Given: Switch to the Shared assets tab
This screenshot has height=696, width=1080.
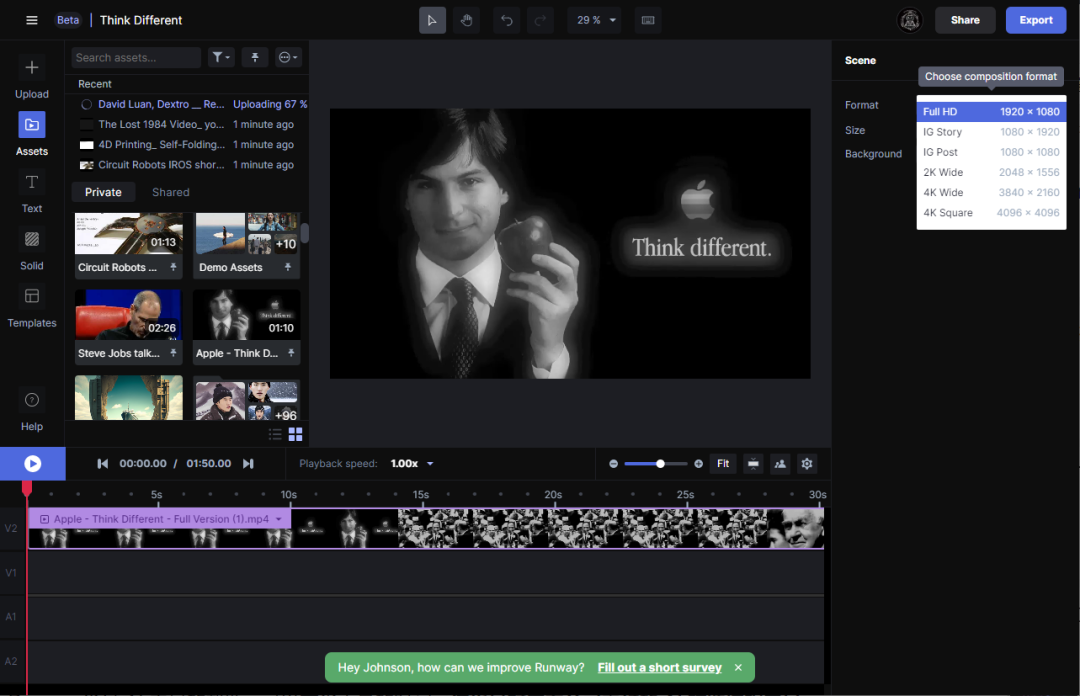Looking at the screenshot, I should click(x=170, y=192).
